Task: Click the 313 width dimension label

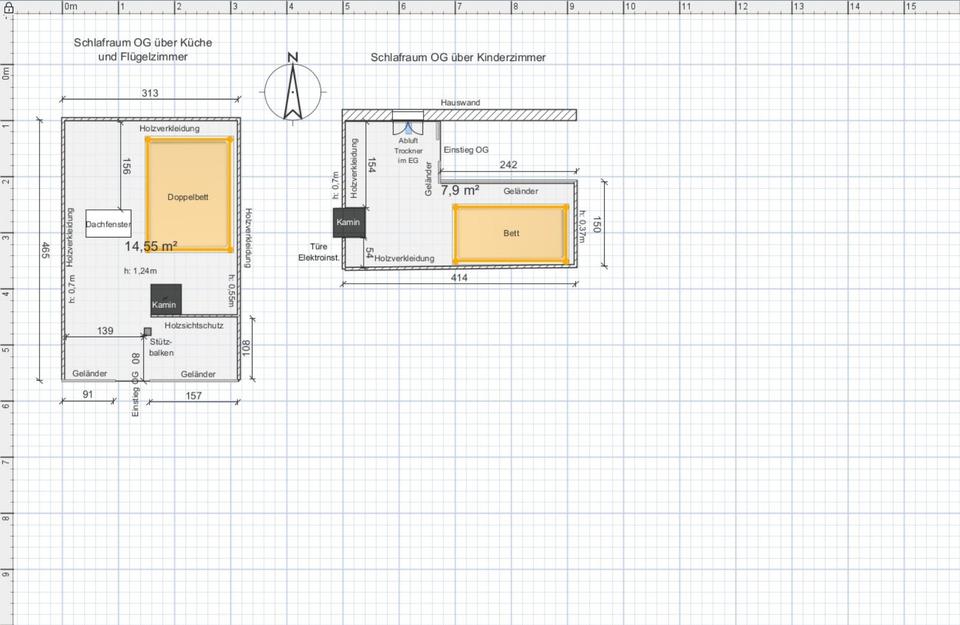Action: pyautogui.click(x=150, y=93)
